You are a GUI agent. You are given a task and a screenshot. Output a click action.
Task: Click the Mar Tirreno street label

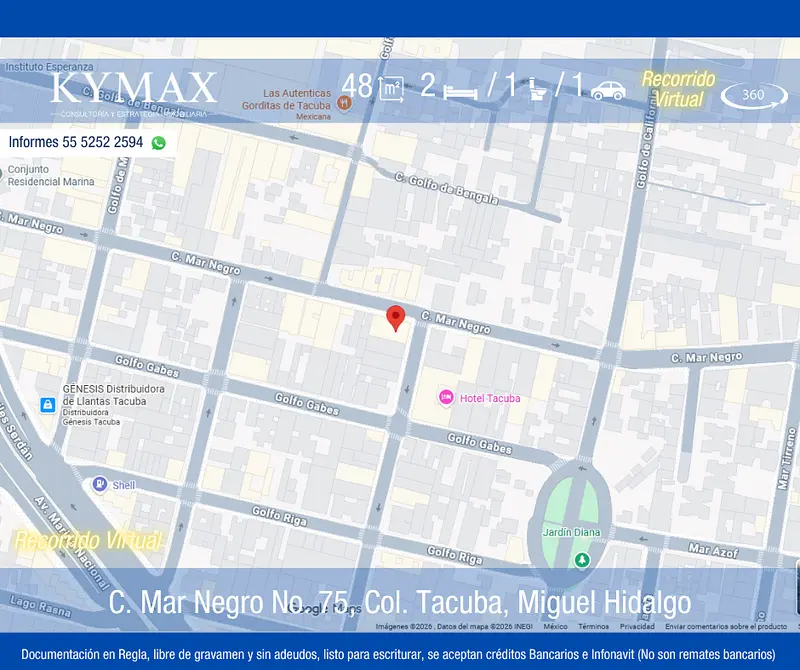click(787, 459)
